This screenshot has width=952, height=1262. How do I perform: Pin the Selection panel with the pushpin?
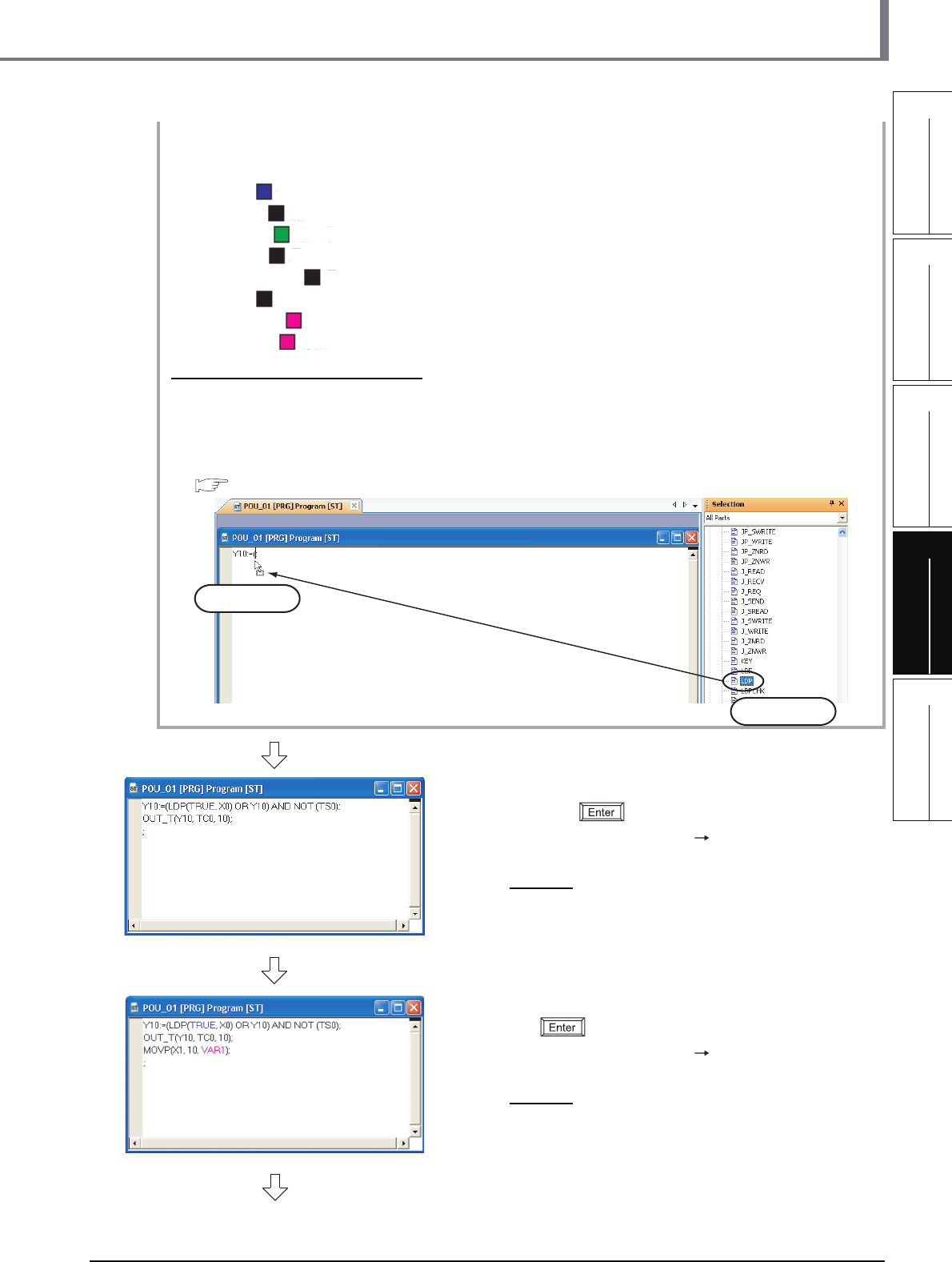click(831, 503)
